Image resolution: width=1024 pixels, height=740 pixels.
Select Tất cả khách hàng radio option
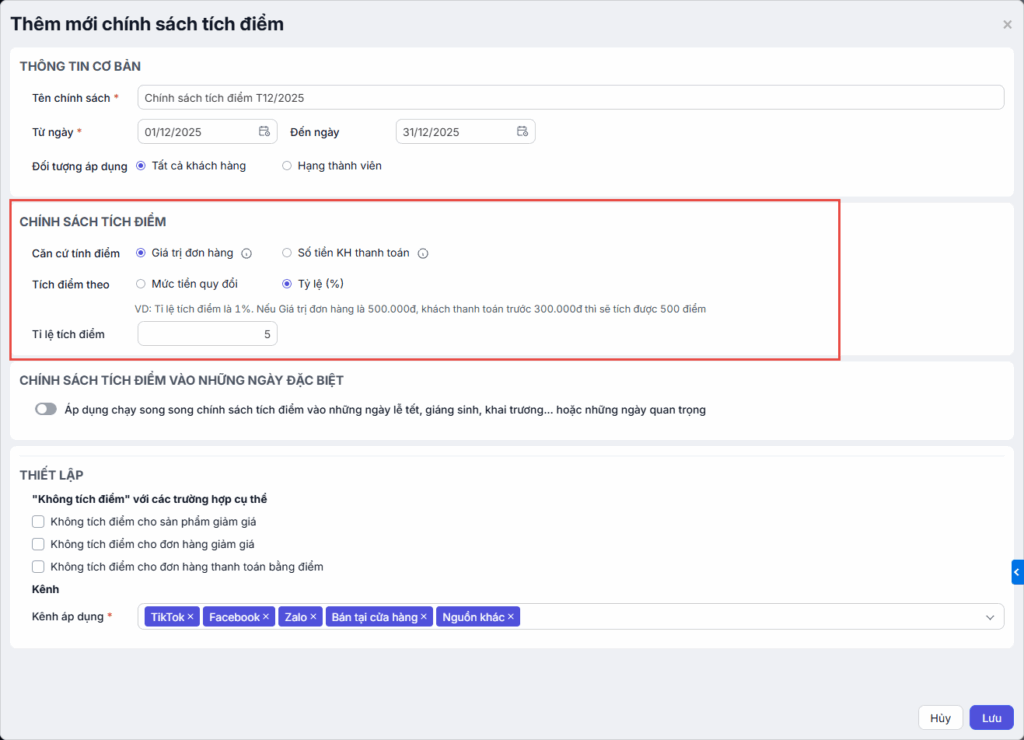(x=140, y=166)
